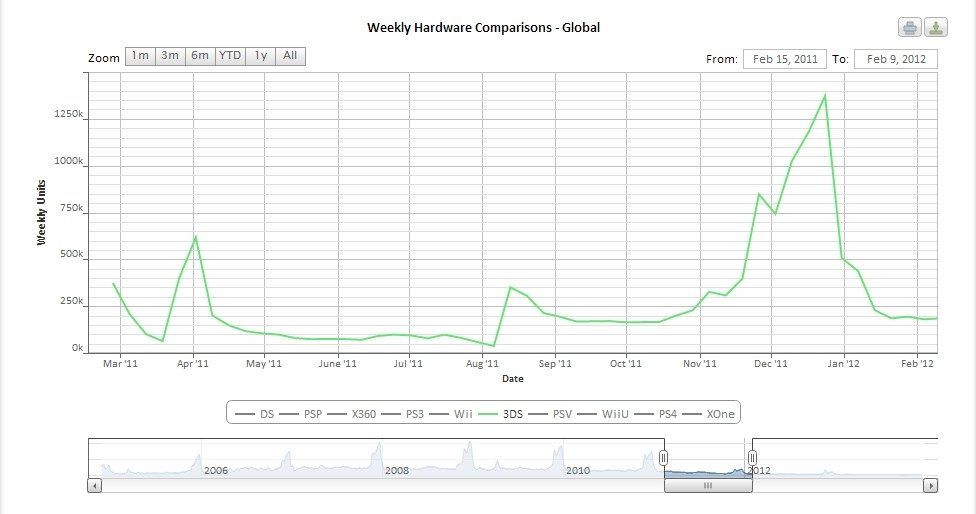This screenshot has height=514, width=976.
Task: Click the left navigator range handle
Action: click(663, 457)
